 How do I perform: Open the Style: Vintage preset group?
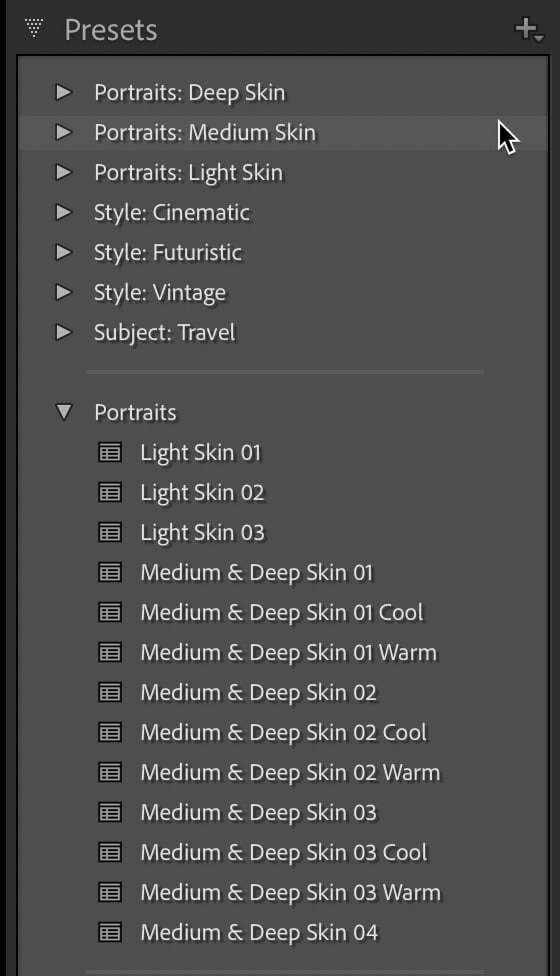click(160, 293)
